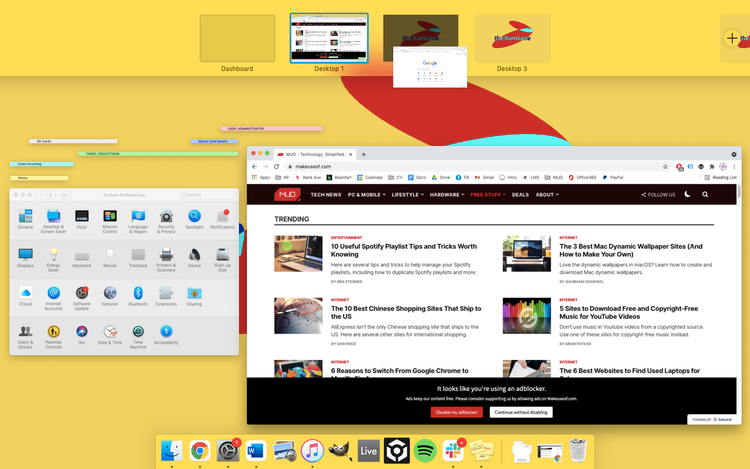
Task: Open Sharing preferences pane
Action: pyautogui.click(x=194, y=296)
